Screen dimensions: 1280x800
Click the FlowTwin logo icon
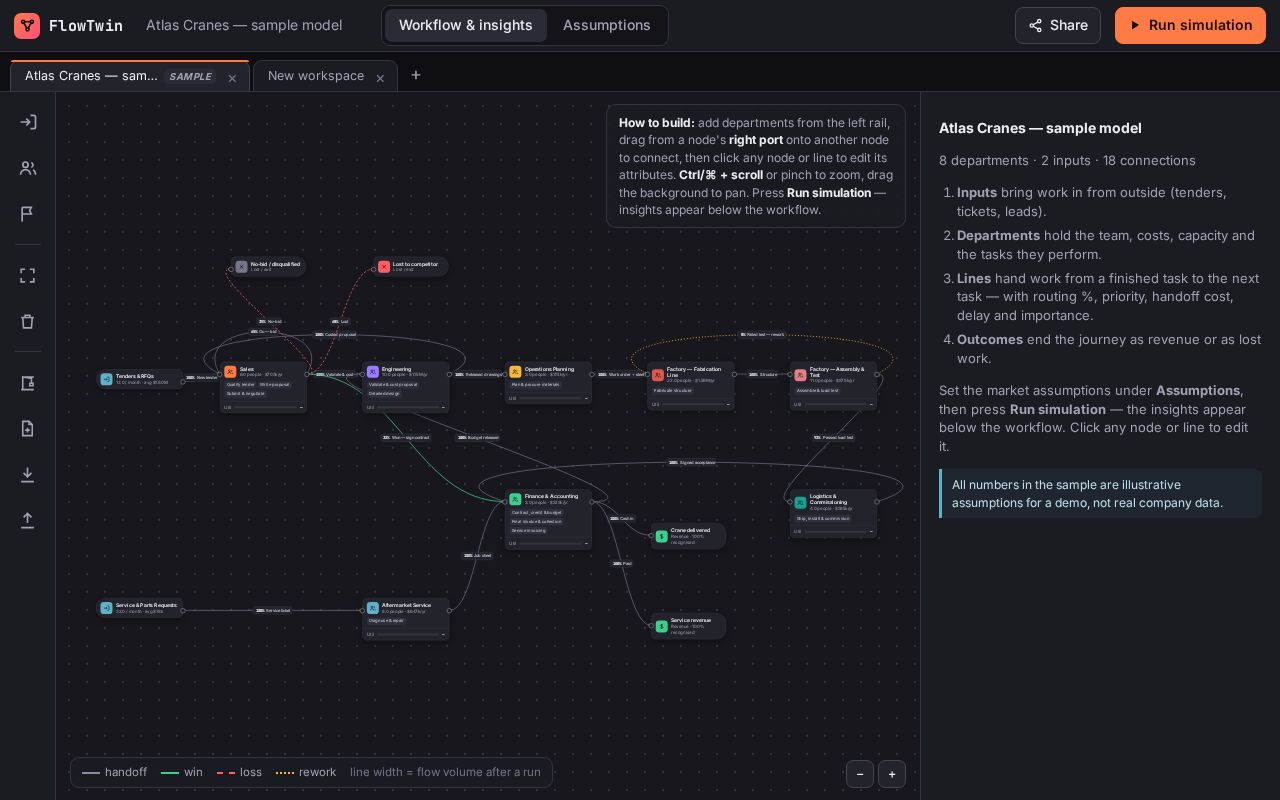point(27,26)
